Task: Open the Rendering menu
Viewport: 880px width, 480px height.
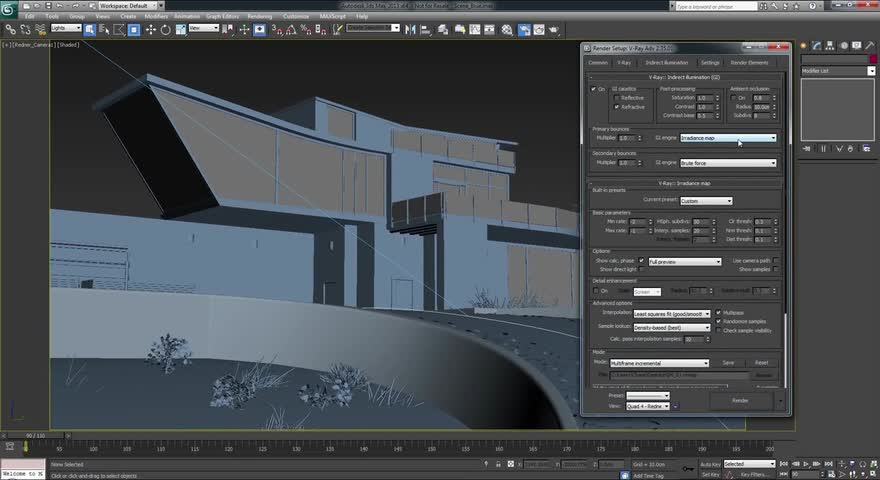Action: (x=258, y=17)
